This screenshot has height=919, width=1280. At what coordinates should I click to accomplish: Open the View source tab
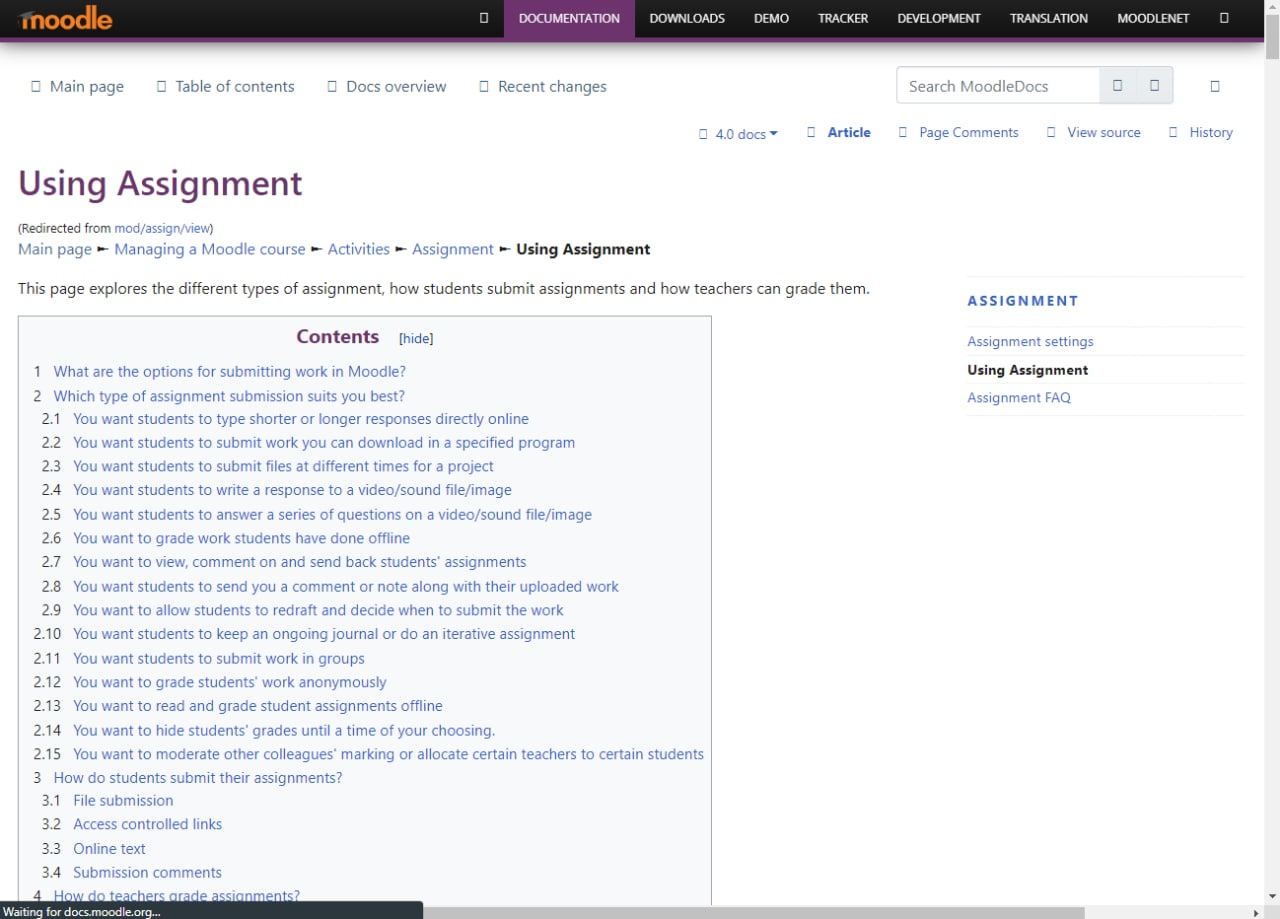point(1104,132)
